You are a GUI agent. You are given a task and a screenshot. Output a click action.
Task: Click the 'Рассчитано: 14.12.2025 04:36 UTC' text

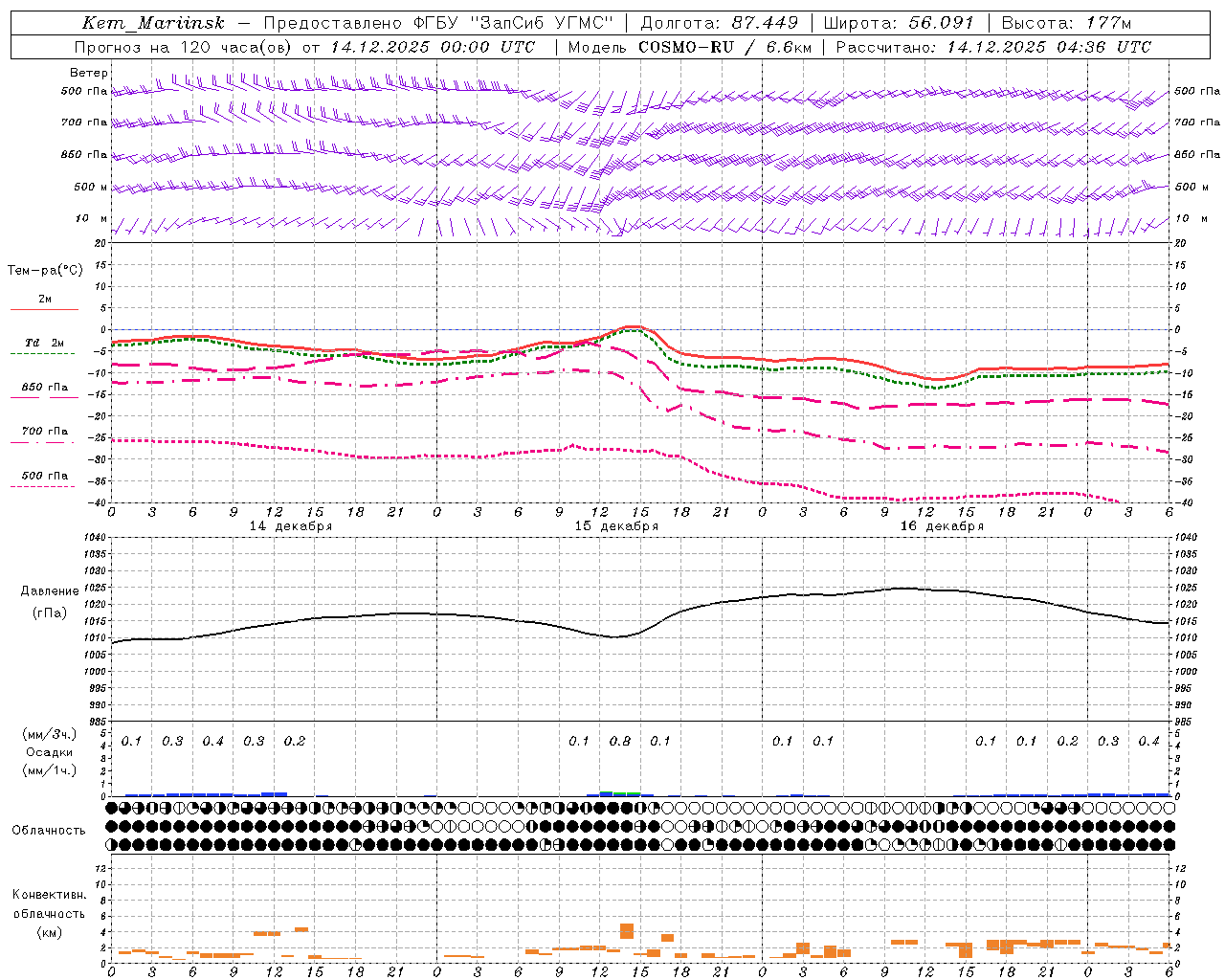993,47
